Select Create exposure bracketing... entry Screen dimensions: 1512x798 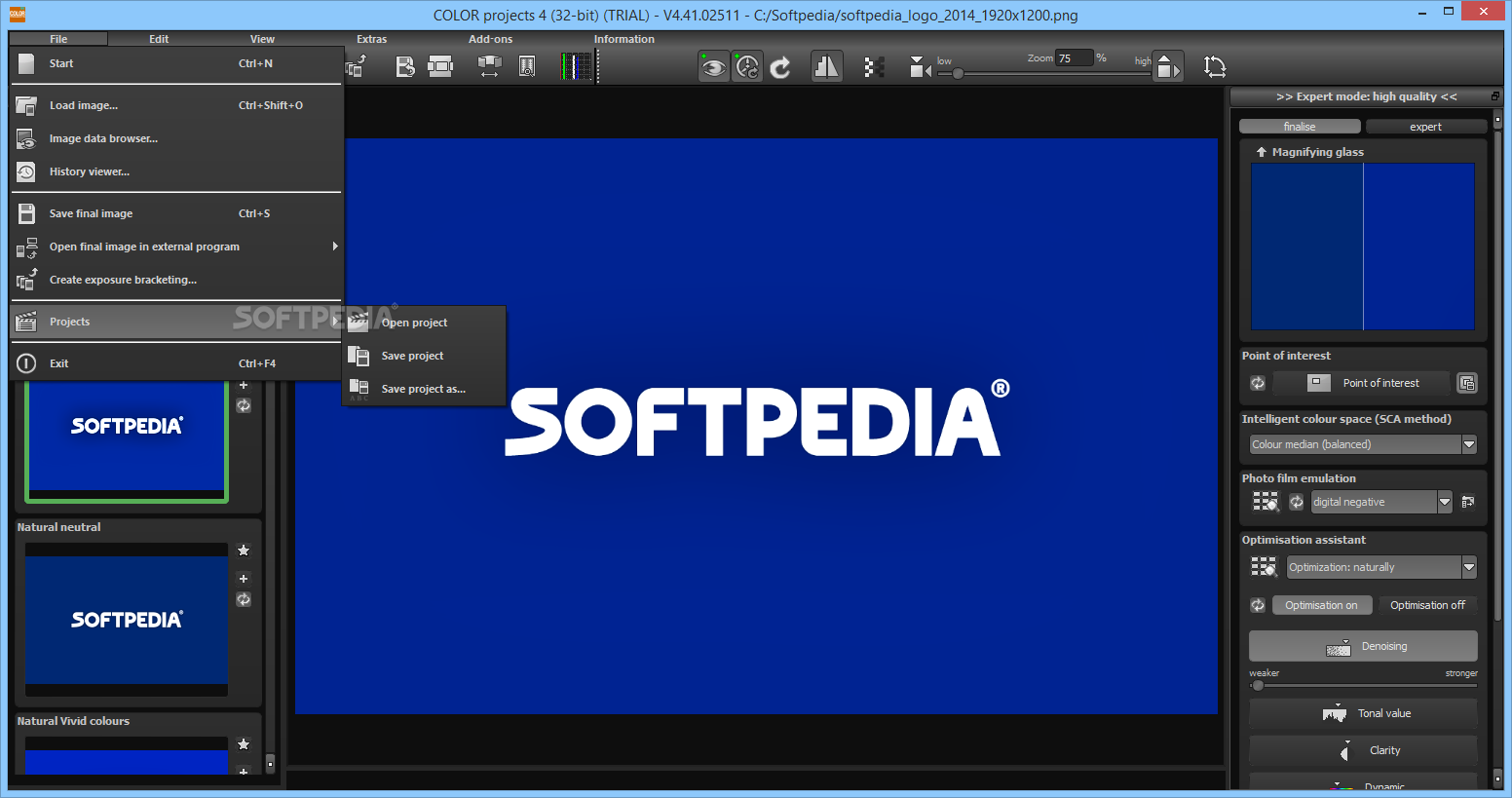176,280
